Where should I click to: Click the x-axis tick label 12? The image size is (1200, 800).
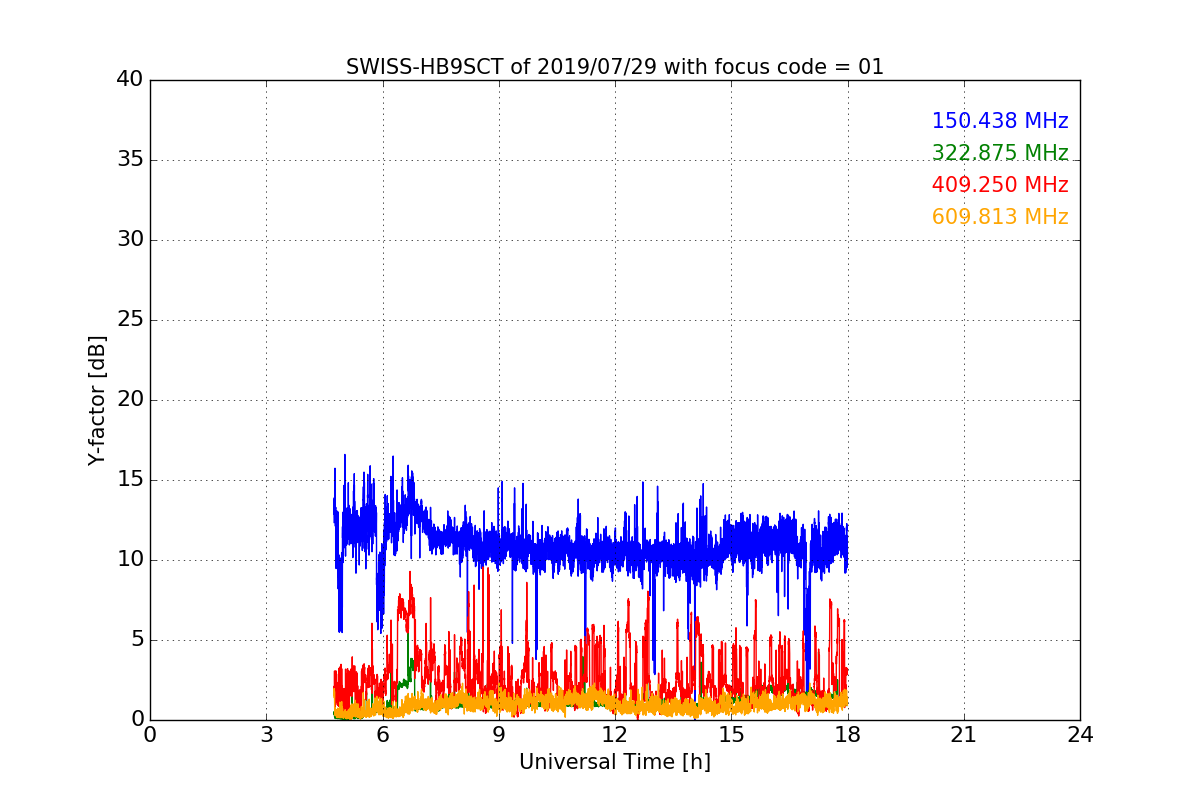[x=615, y=735]
